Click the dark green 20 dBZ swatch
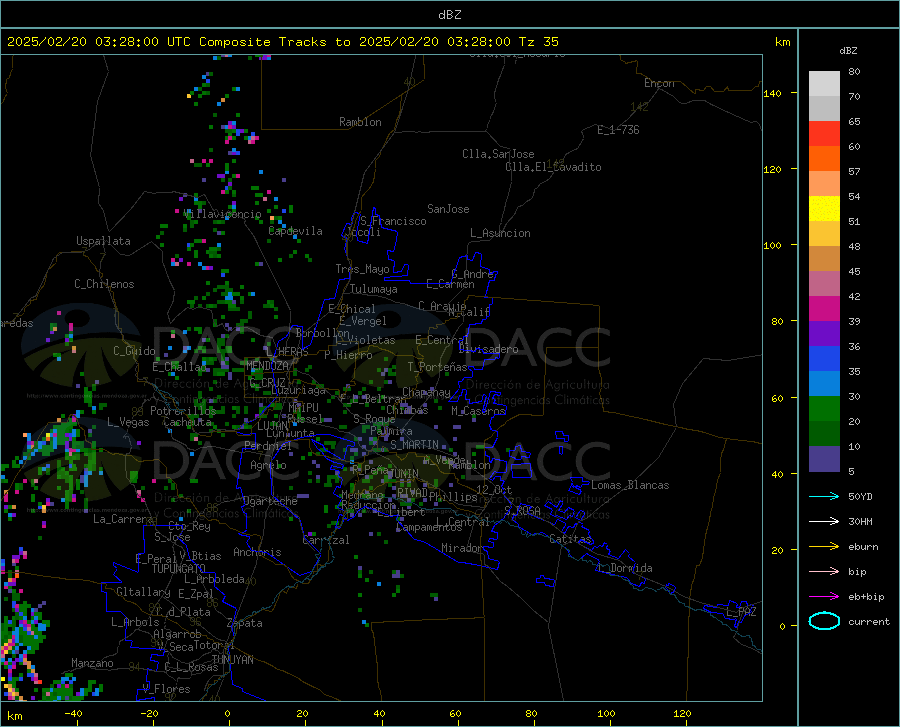 pyautogui.click(x=824, y=434)
